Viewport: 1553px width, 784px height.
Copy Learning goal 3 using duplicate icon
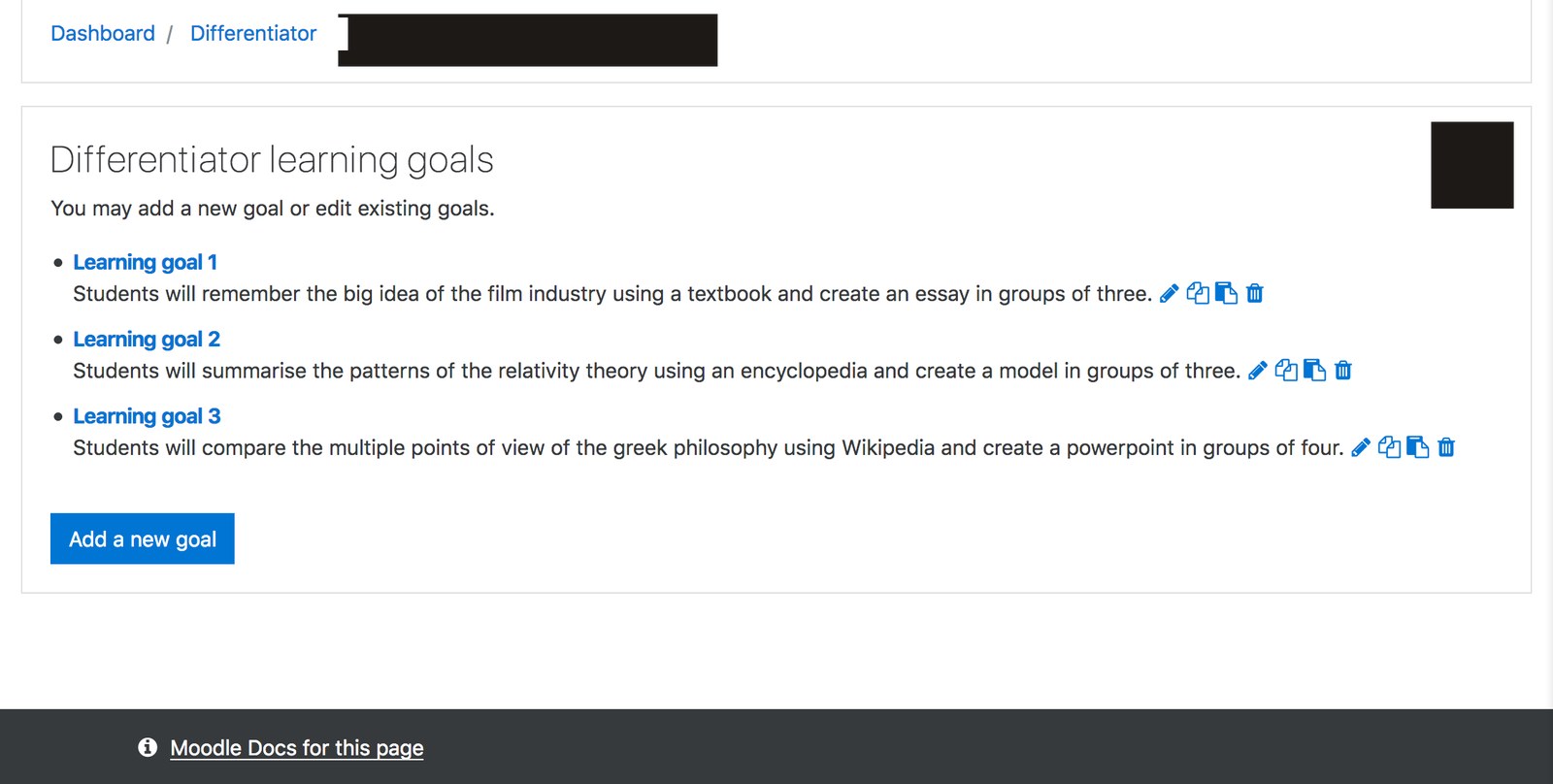click(x=1389, y=447)
